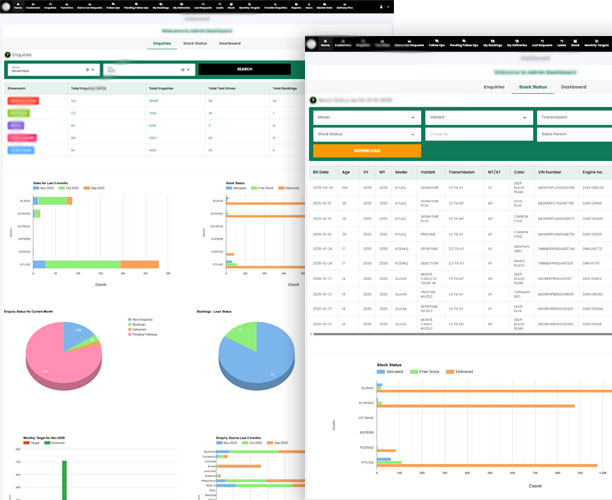Expand the Model dropdown filter
Image resolution: width=612 pixels, height=500 pixels.
click(x=365, y=116)
